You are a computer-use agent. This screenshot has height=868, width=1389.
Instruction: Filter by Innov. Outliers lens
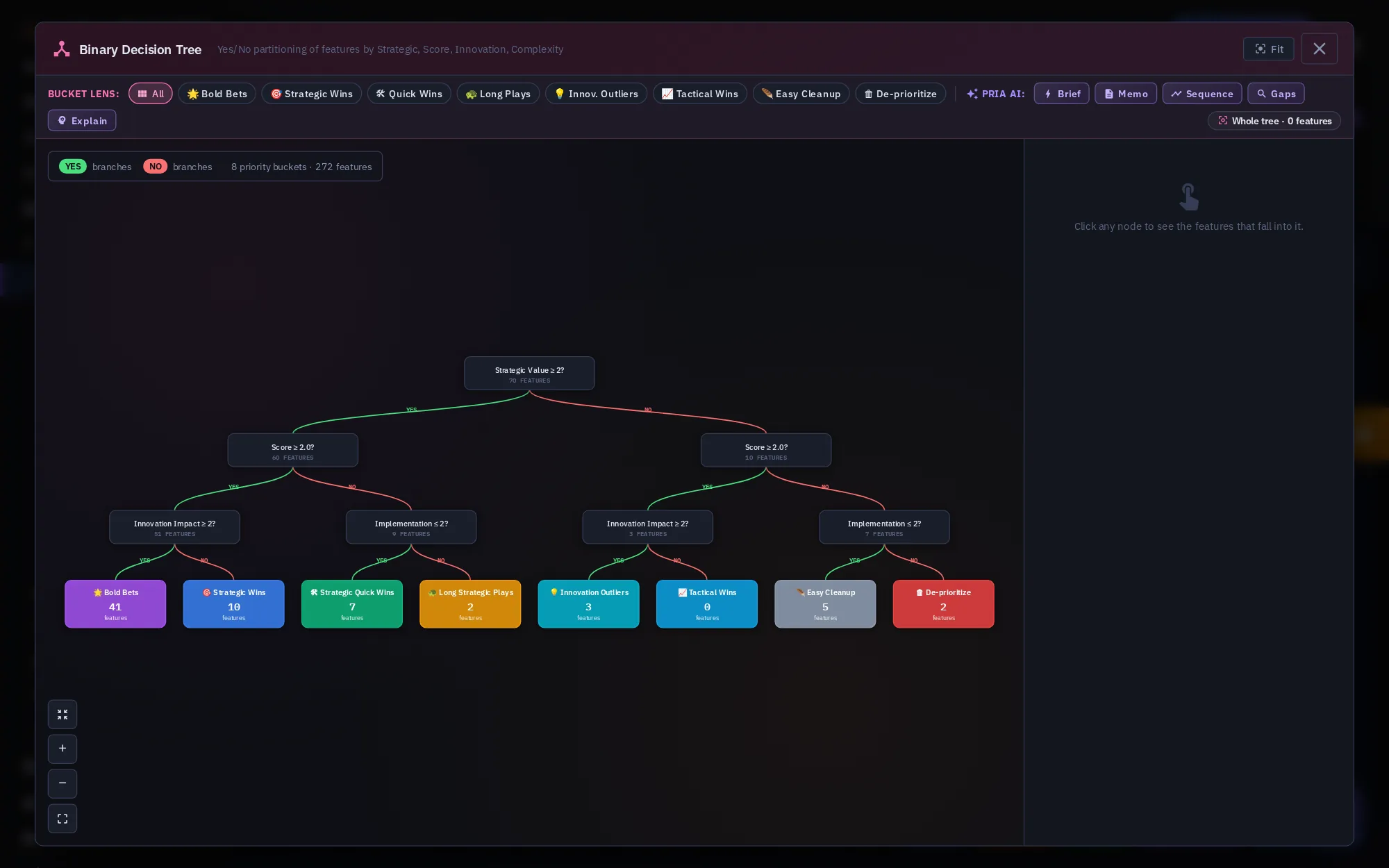(596, 94)
